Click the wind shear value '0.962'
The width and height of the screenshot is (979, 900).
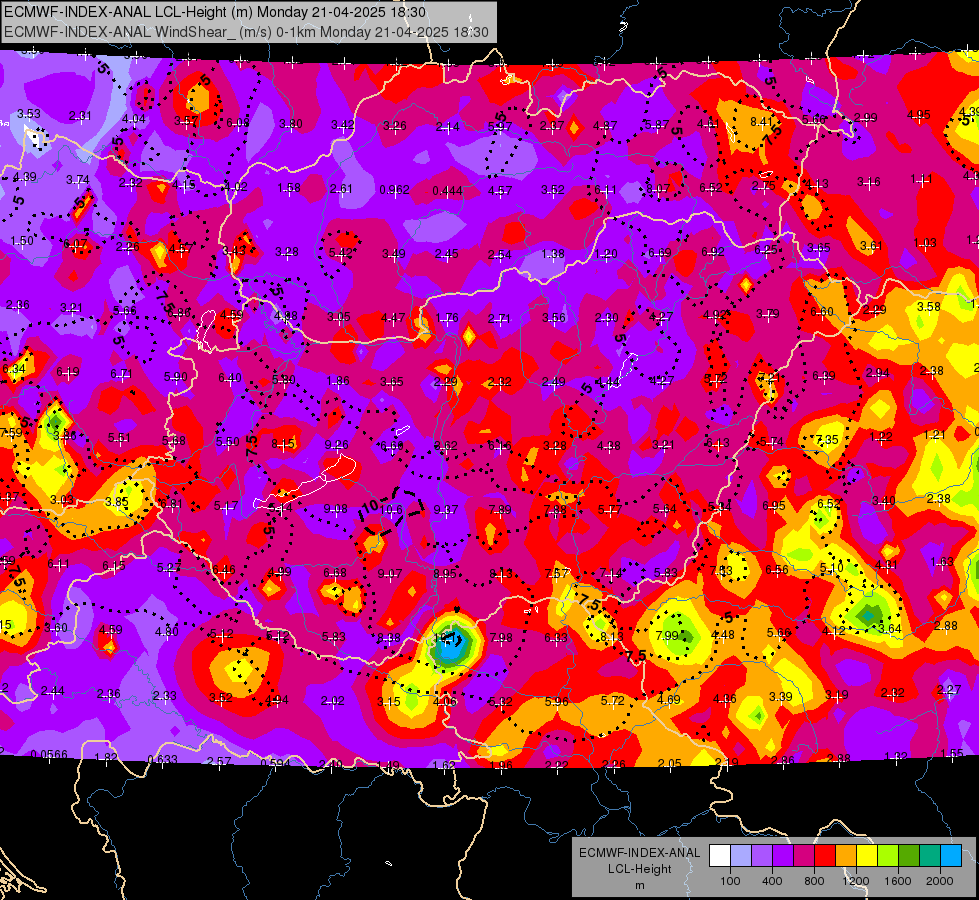click(395, 190)
